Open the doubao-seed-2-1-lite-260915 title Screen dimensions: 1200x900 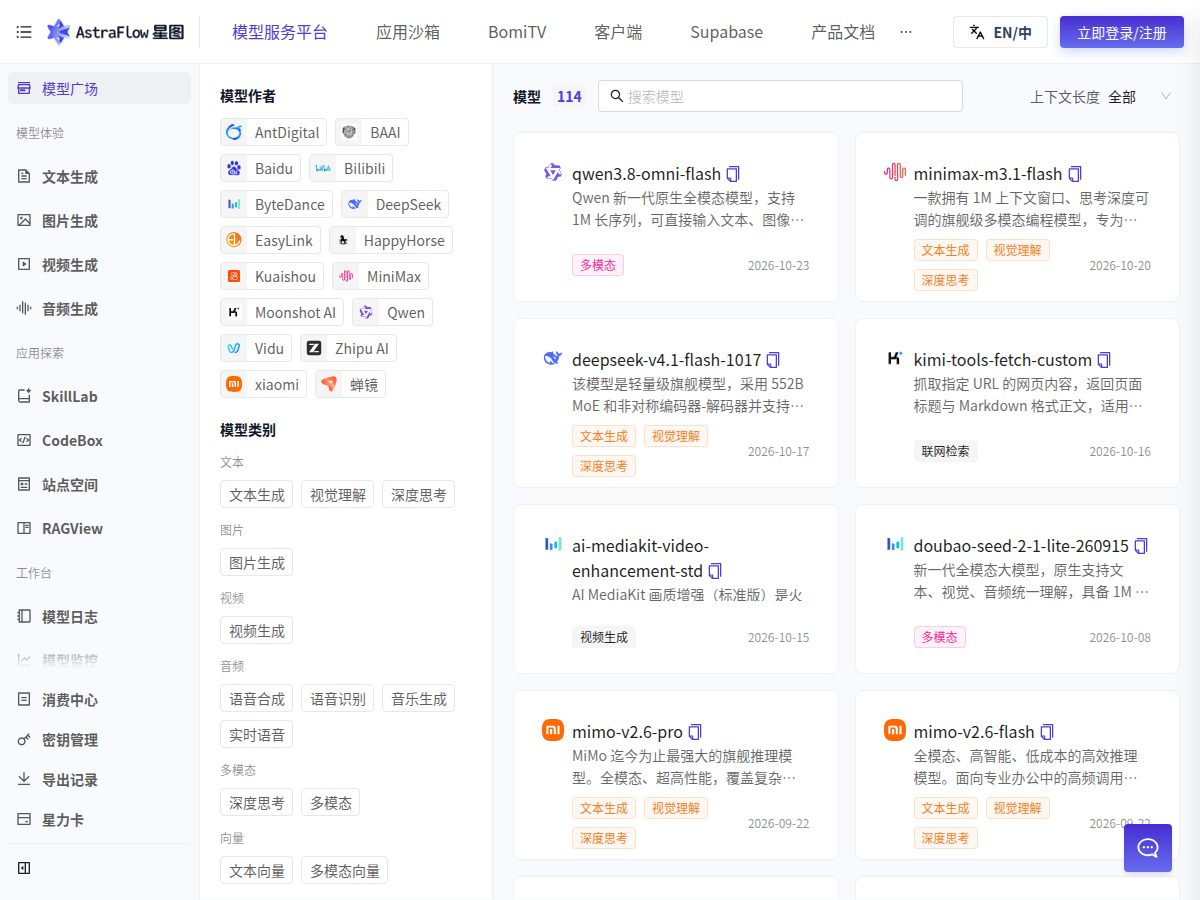tap(1021, 546)
